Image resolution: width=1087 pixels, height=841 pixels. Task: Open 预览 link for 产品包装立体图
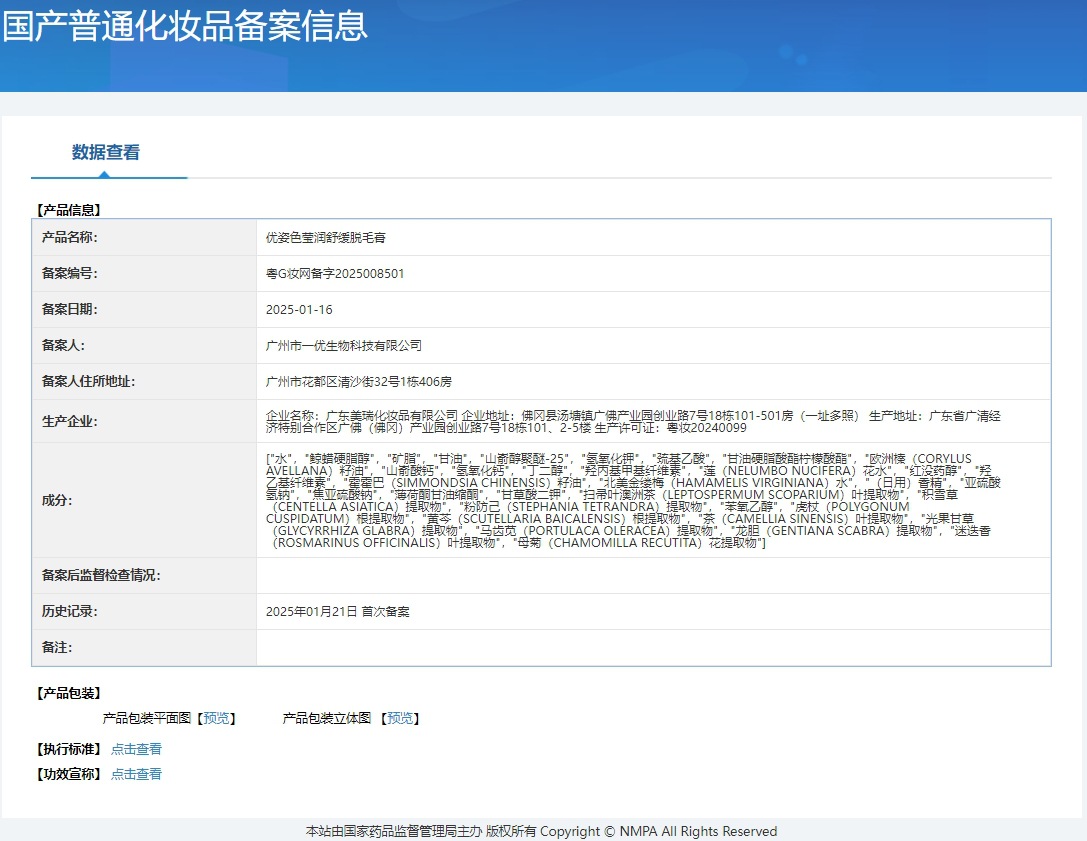pos(400,718)
